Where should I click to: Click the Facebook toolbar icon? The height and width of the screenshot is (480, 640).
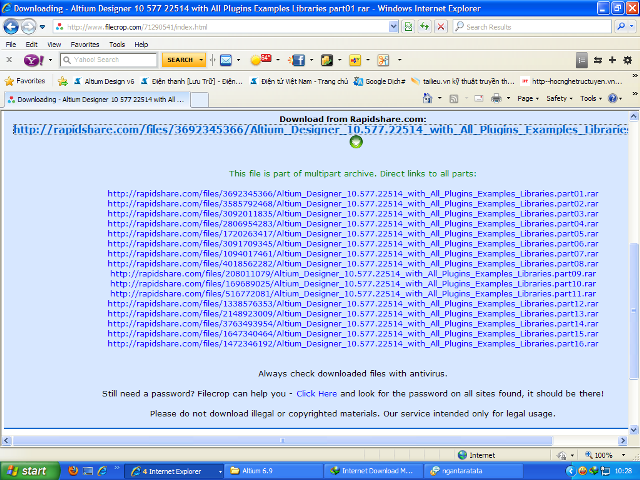pyautogui.click(x=297, y=60)
